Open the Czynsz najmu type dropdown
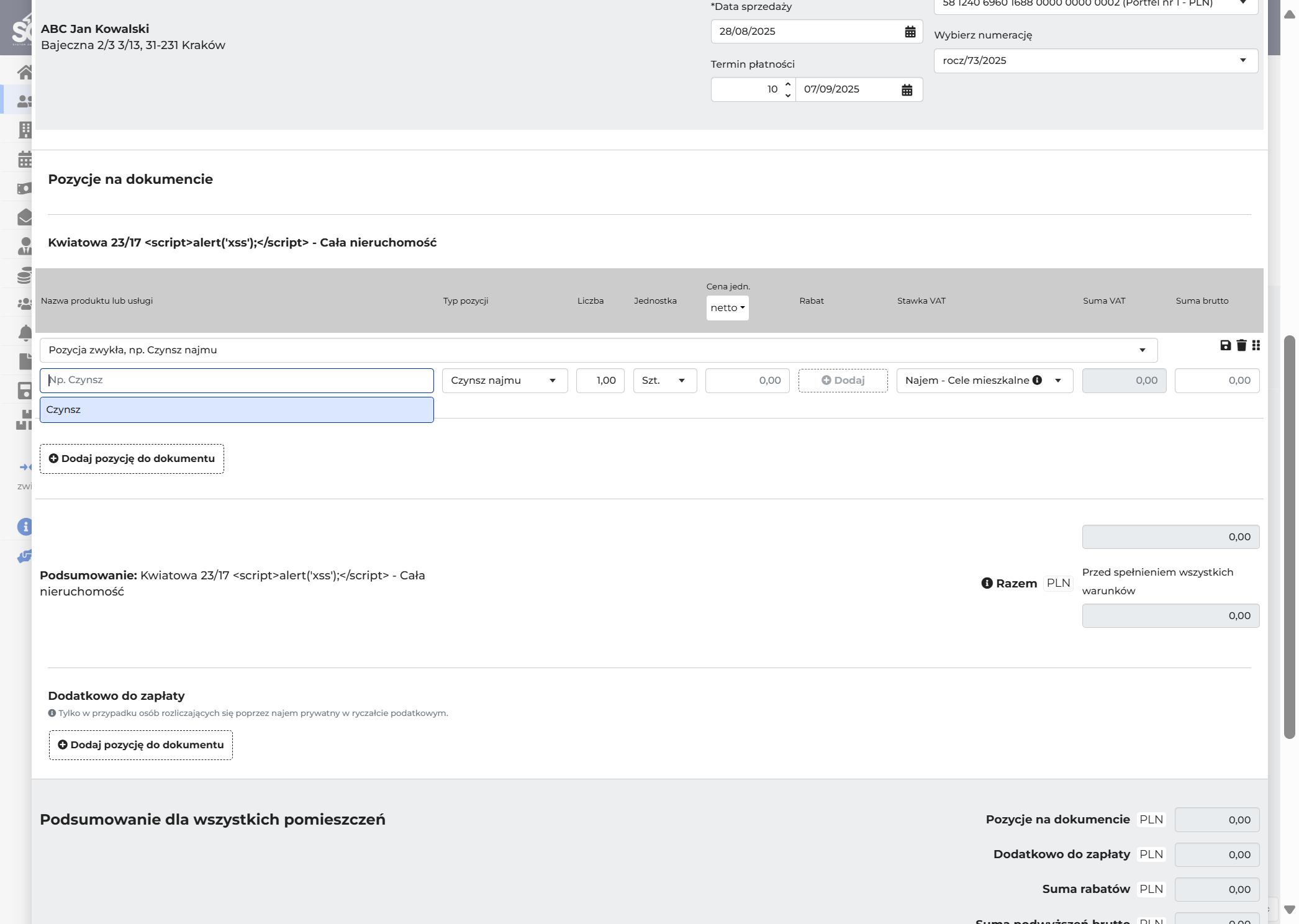 pos(505,381)
